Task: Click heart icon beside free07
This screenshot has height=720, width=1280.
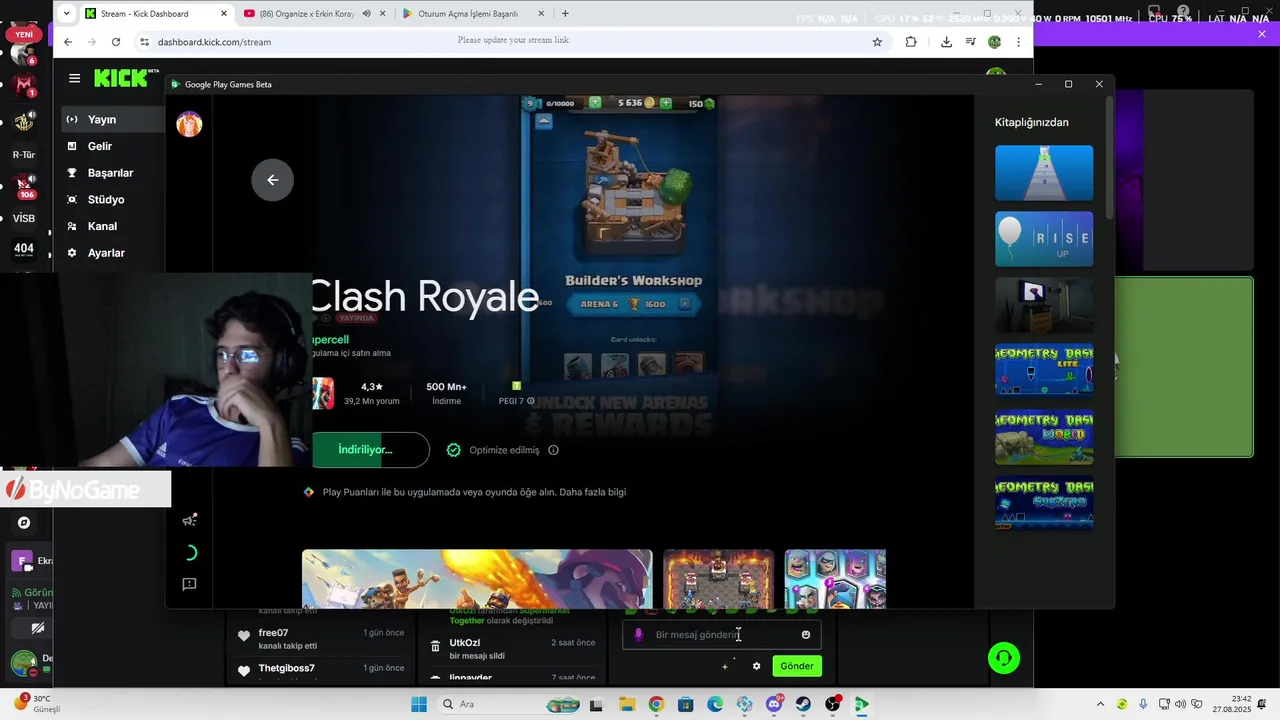Action: tap(244, 637)
